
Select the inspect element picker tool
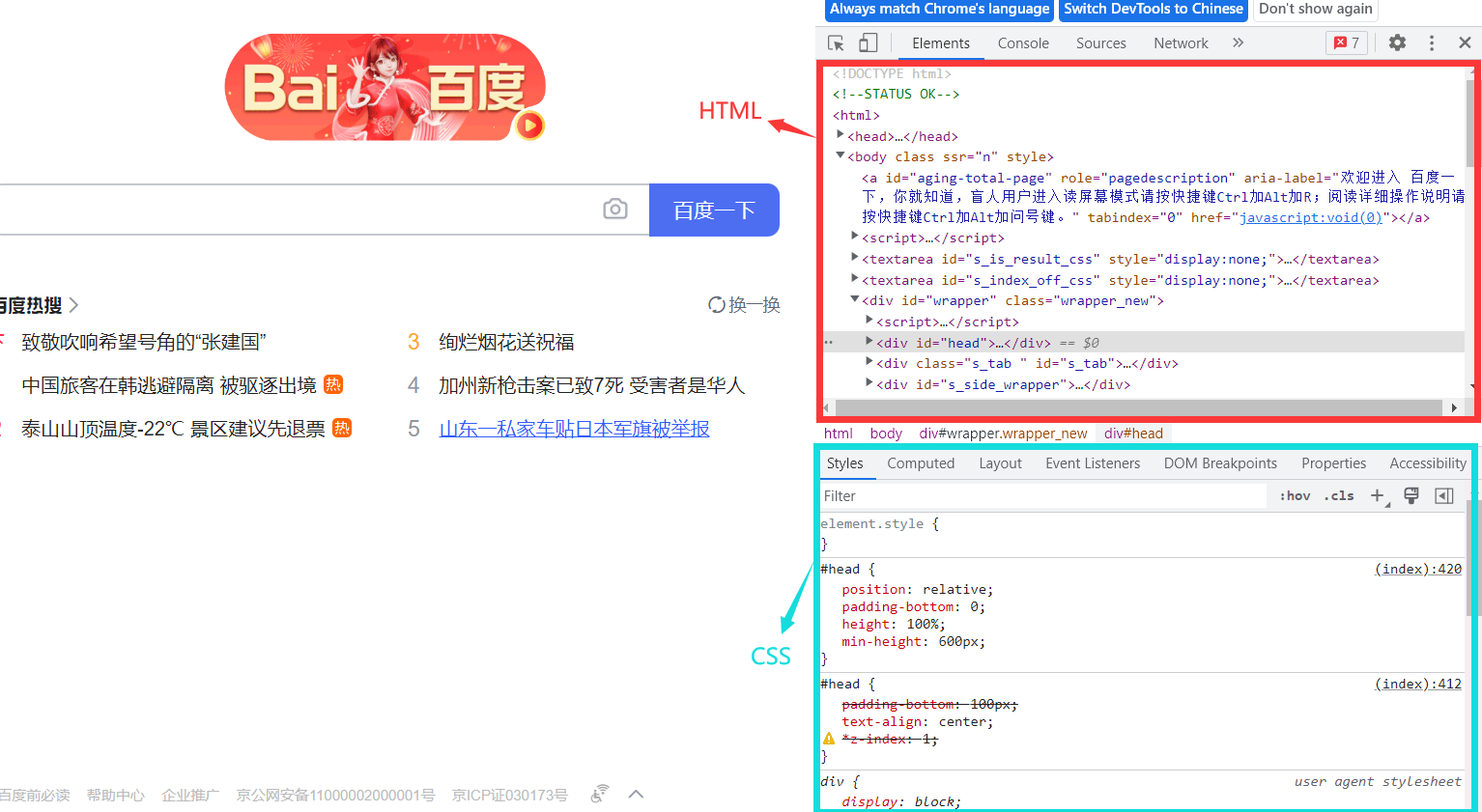835,42
